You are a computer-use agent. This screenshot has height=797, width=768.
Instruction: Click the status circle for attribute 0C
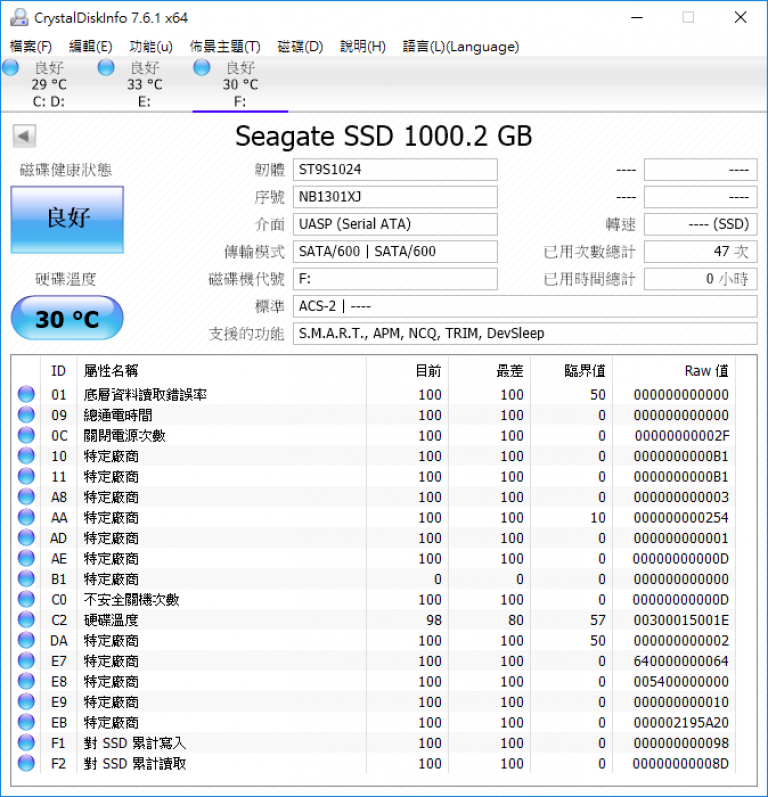[x=26, y=435]
